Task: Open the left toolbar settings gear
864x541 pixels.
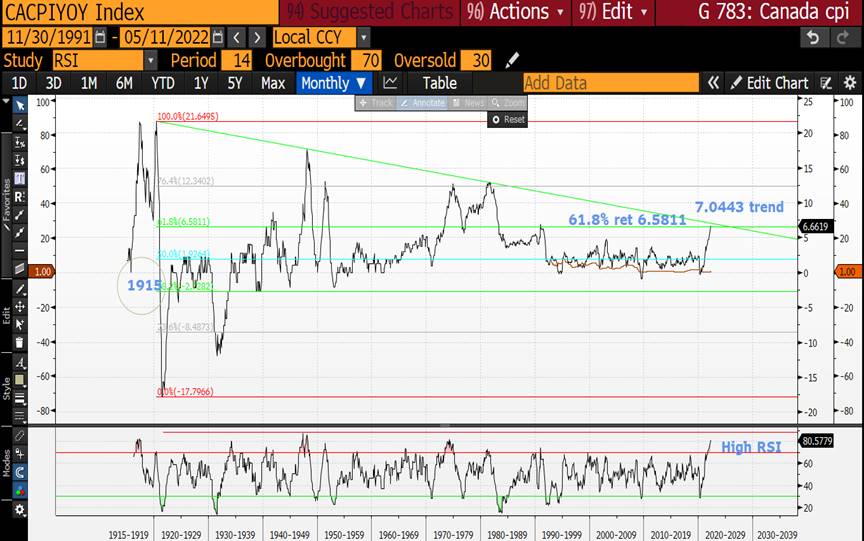Action: point(20,510)
